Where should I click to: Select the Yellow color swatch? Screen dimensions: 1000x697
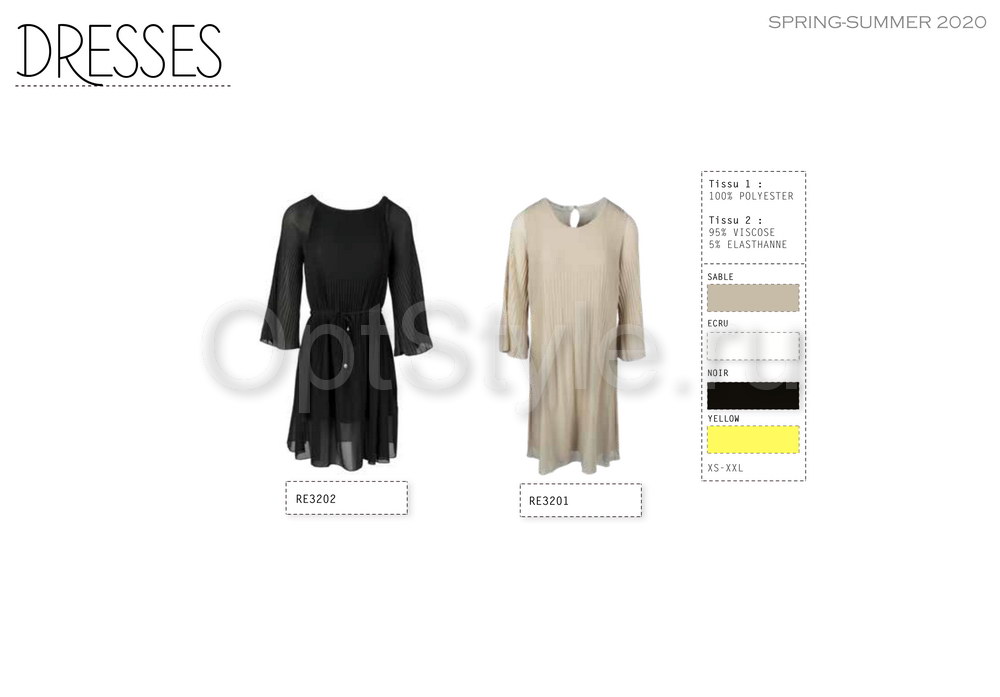(x=753, y=439)
